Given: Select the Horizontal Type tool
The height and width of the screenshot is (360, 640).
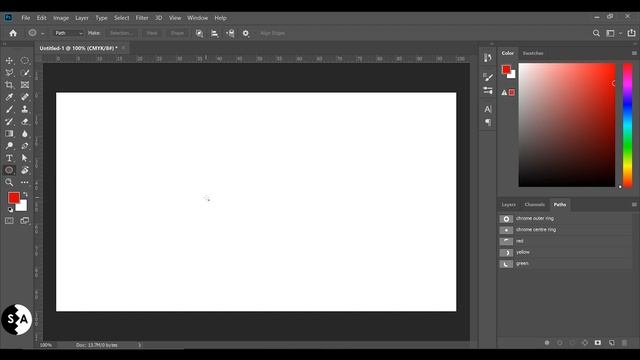Looking at the screenshot, I should pos(9,158).
